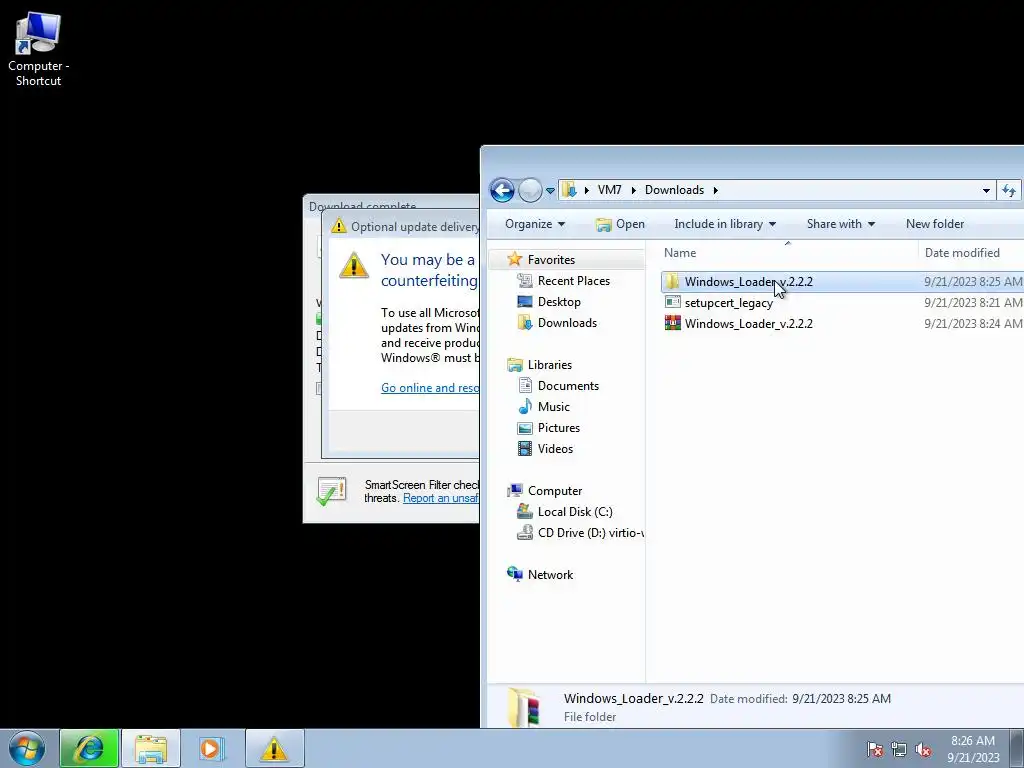The width and height of the screenshot is (1024, 768).
Task: Click the setupcert_legacy file icon
Action: [x=672, y=302]
